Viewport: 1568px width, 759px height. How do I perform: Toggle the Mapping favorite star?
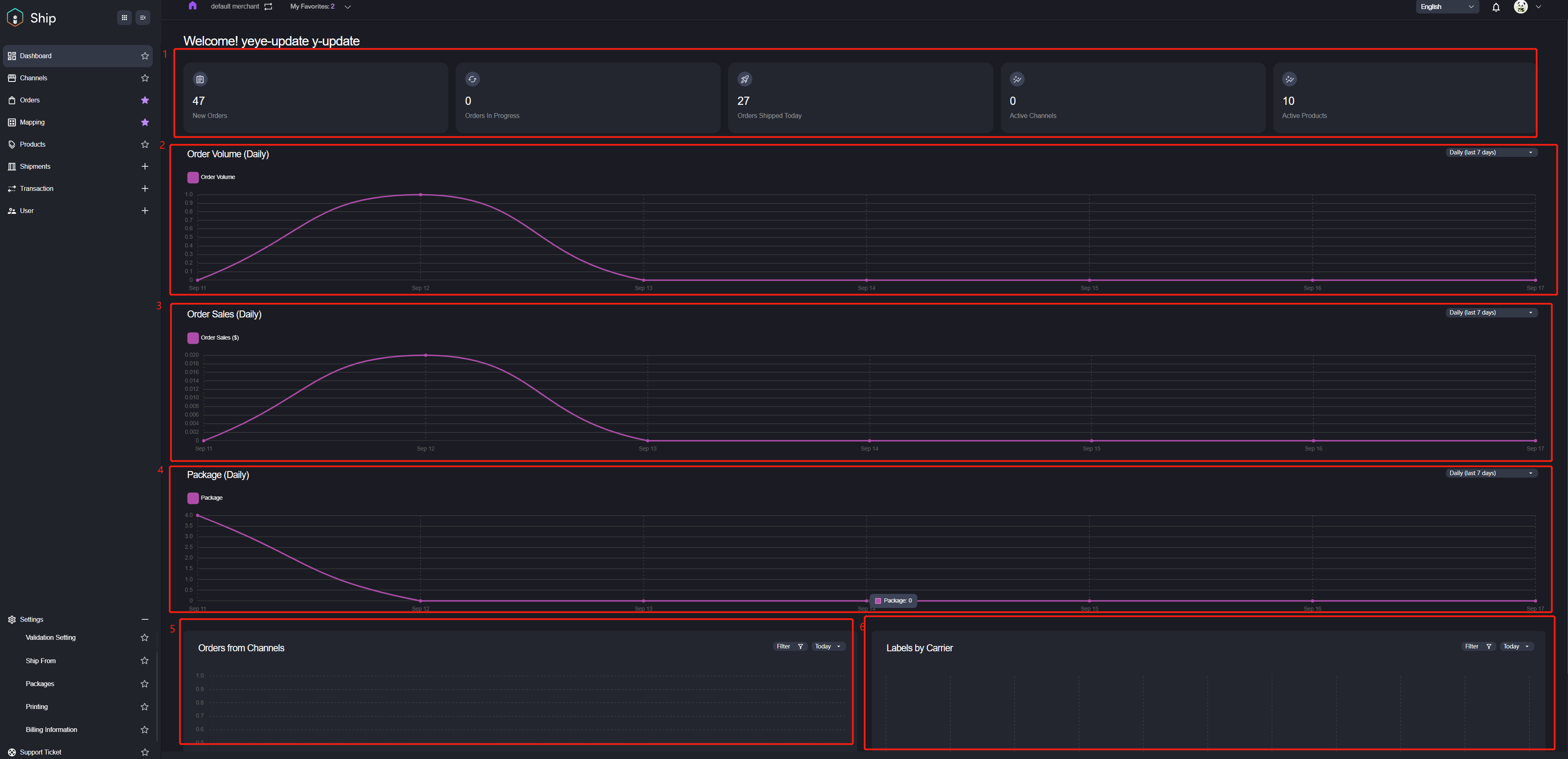click(145, 122)
